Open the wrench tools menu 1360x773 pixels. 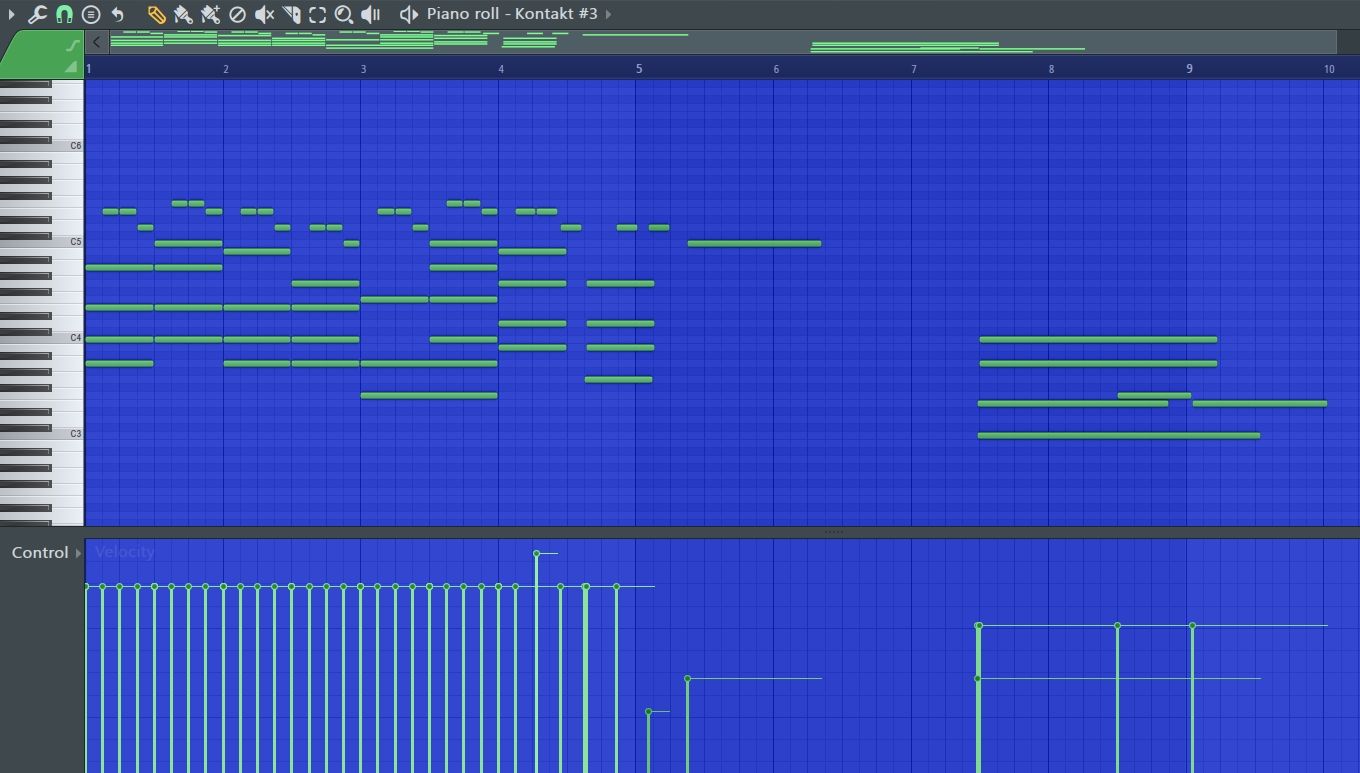click(37, 14)
